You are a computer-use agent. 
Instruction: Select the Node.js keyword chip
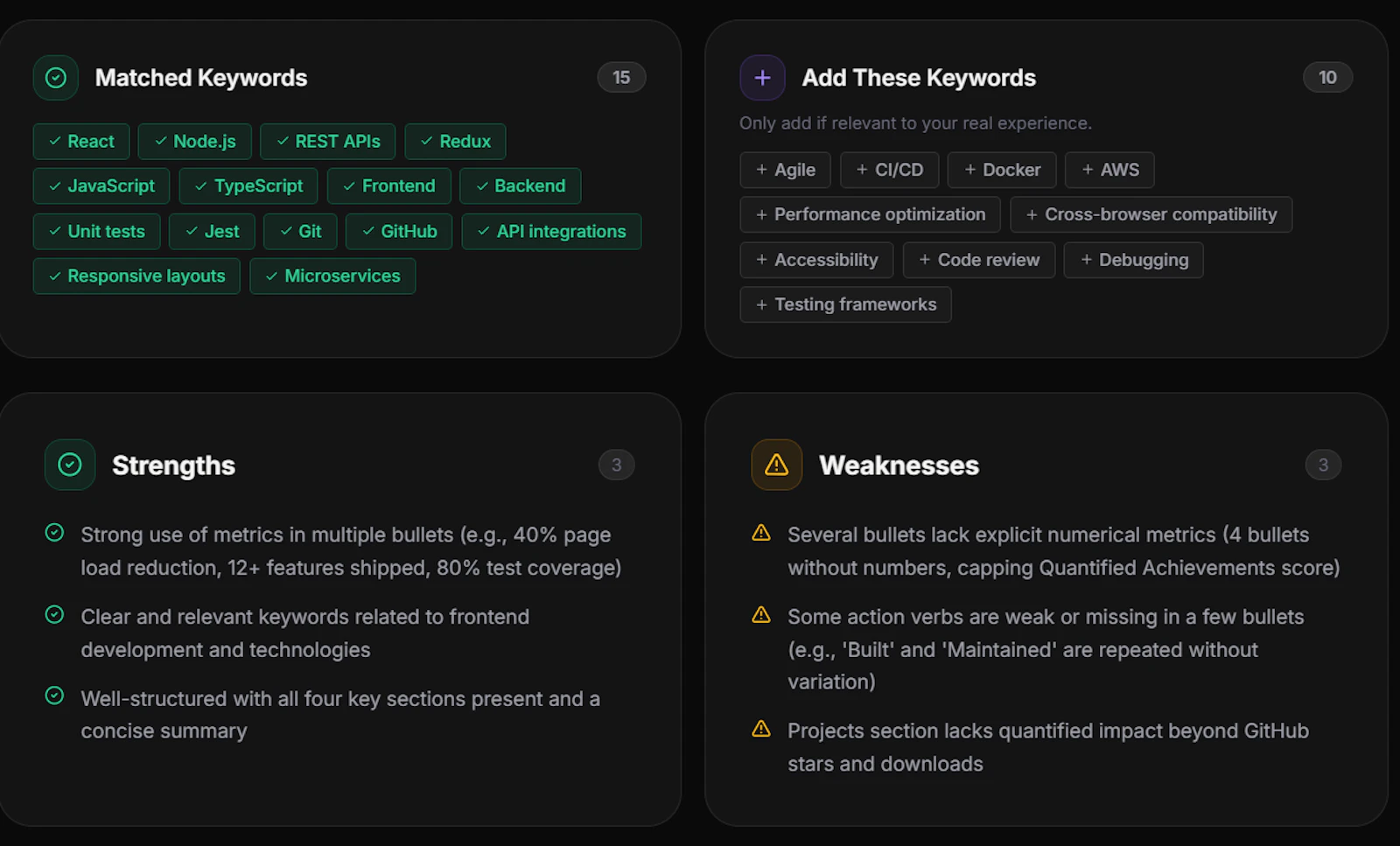coord(195,142)
